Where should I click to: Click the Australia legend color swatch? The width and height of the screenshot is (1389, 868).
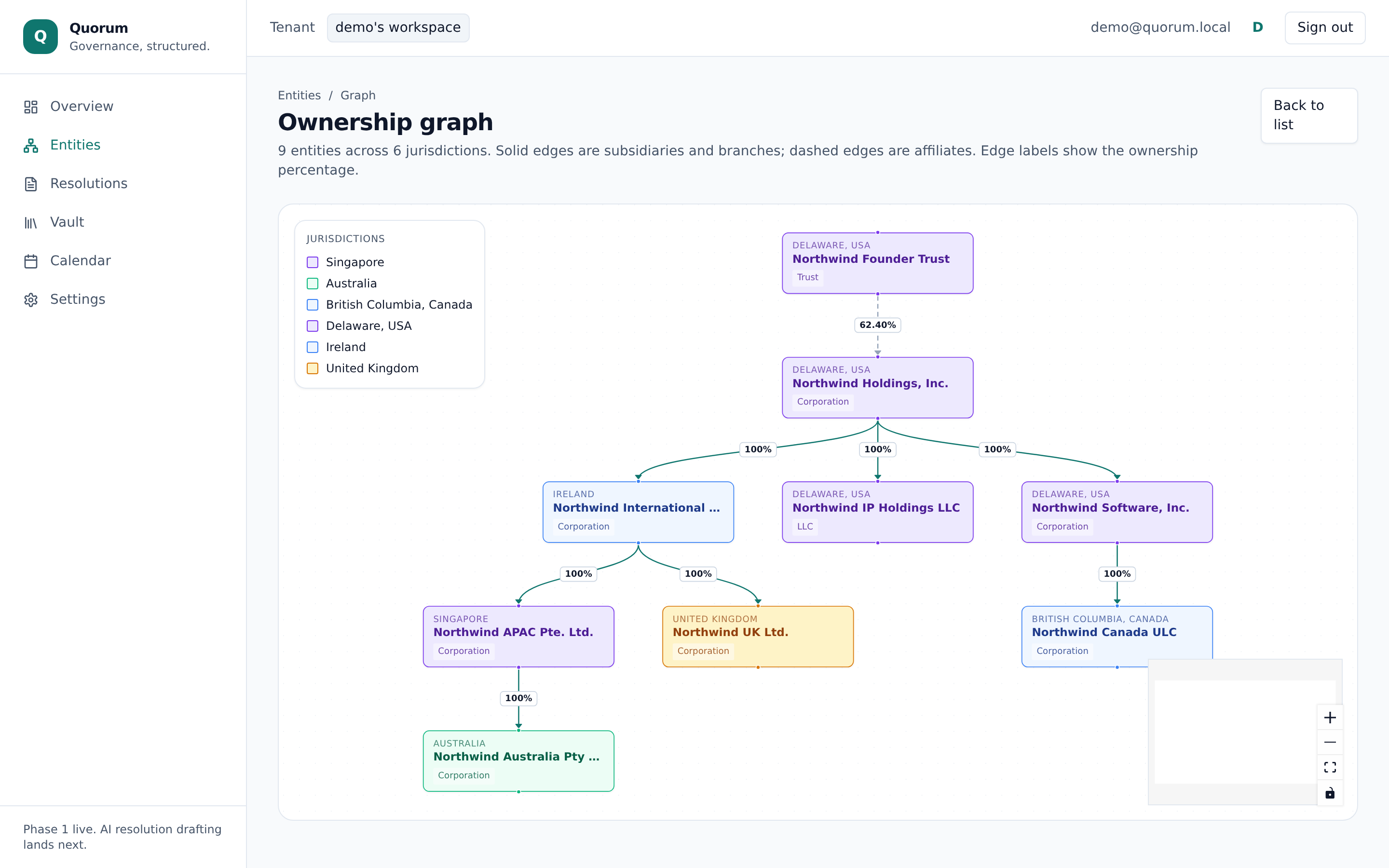tap(312, 284)
